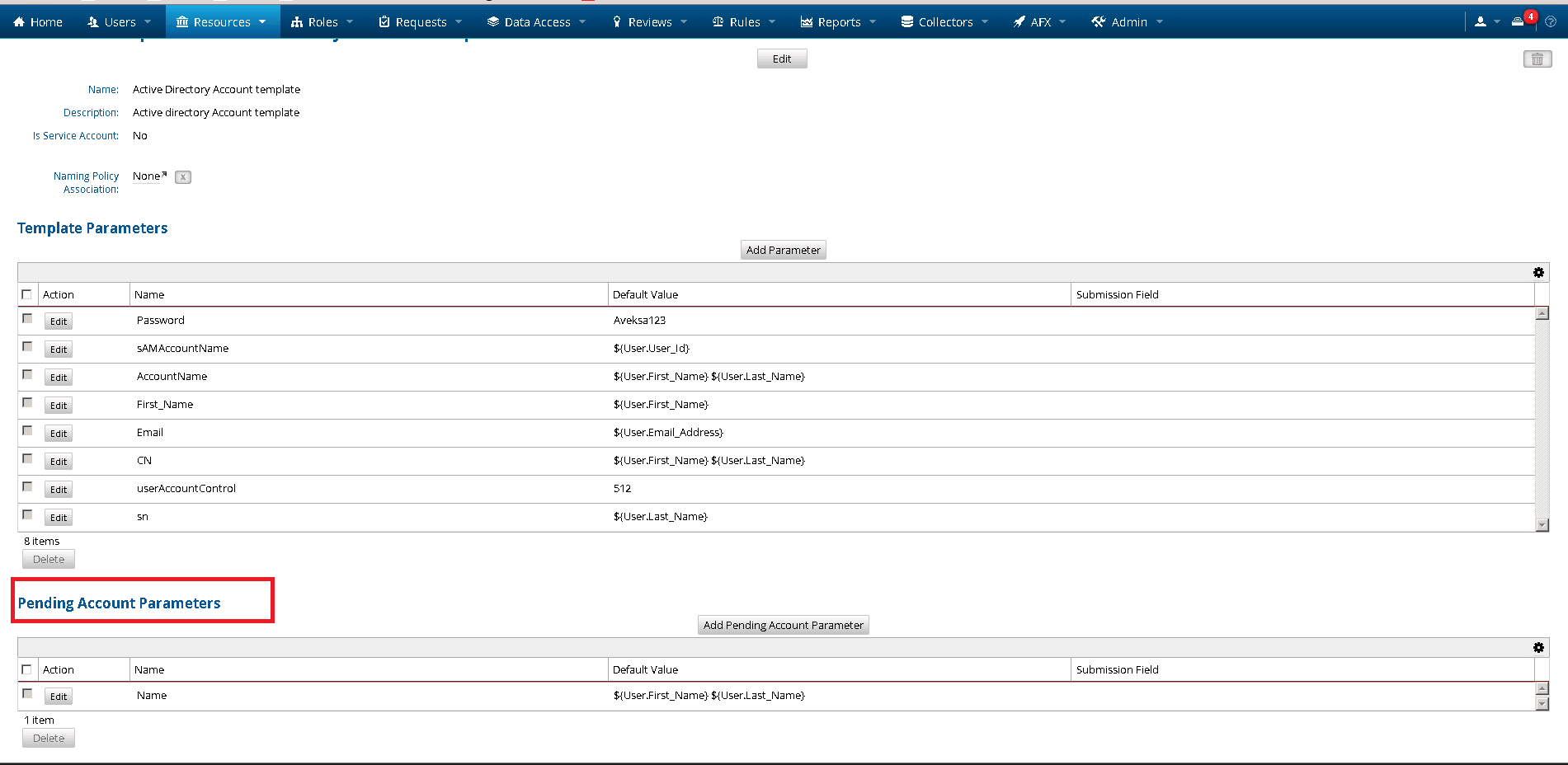Select all template parameters header checkbox
The height and width of the screenshot is (765, 1568).
pyautogui.click(x=27, y=294)
